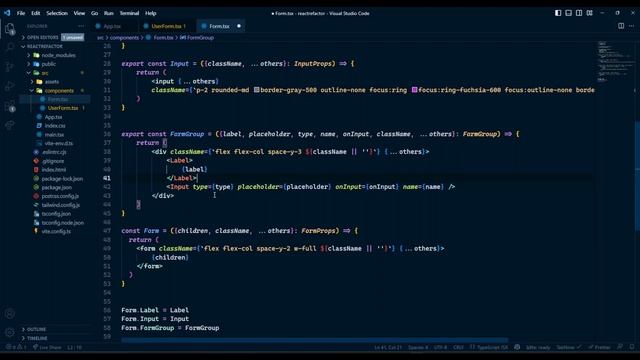
Task: Open editor more actions ellipsis
Action: [631, 26]
